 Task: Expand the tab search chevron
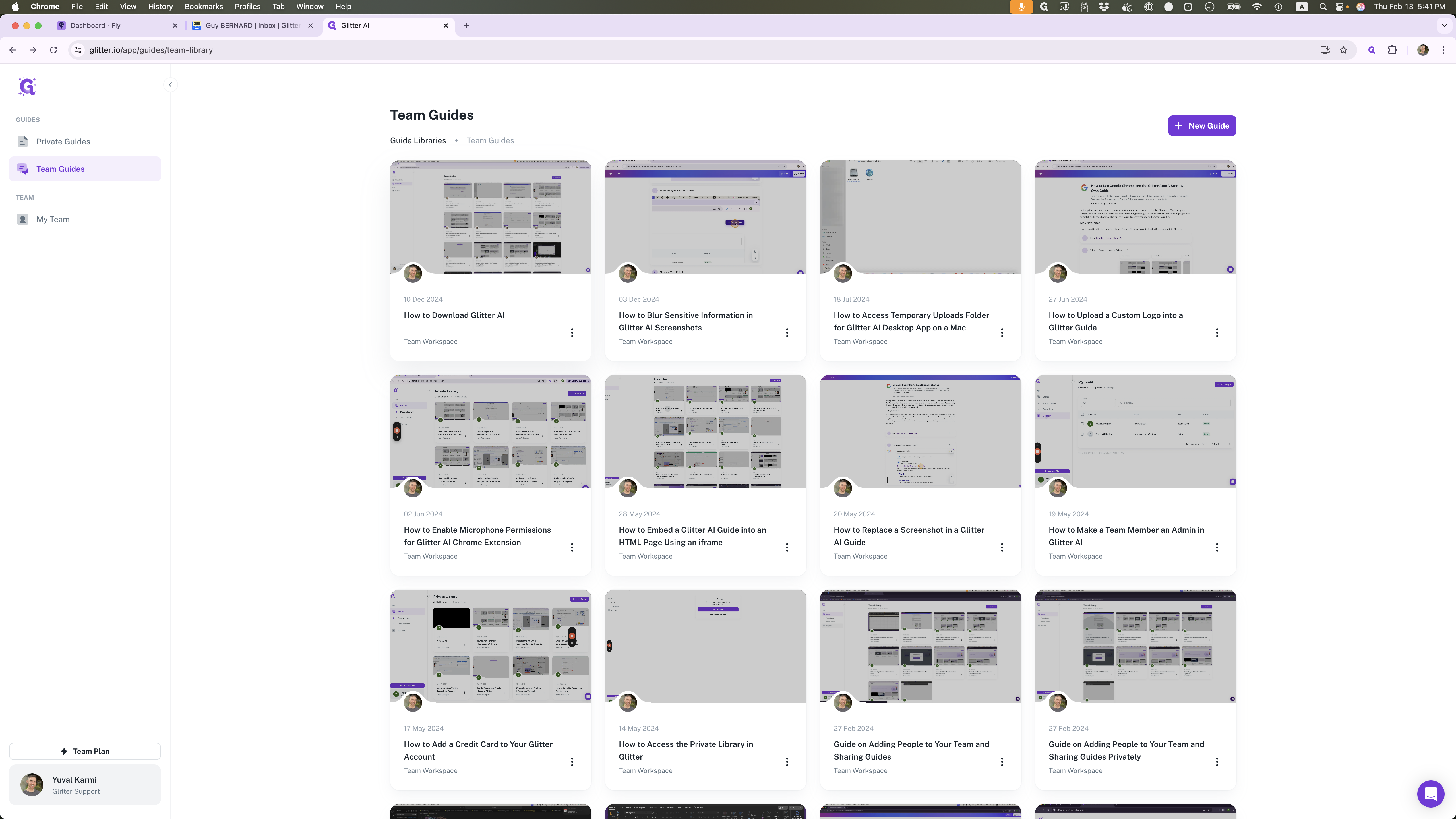click(x=1444, y=25)
